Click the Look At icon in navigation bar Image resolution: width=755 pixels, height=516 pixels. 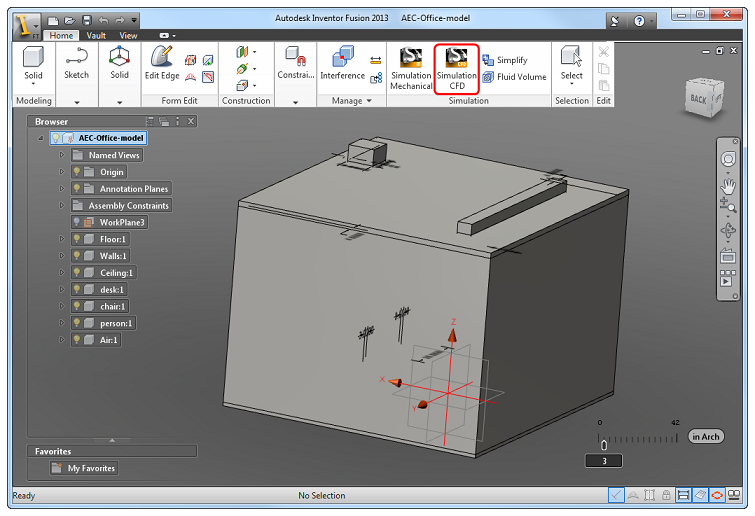728,255
